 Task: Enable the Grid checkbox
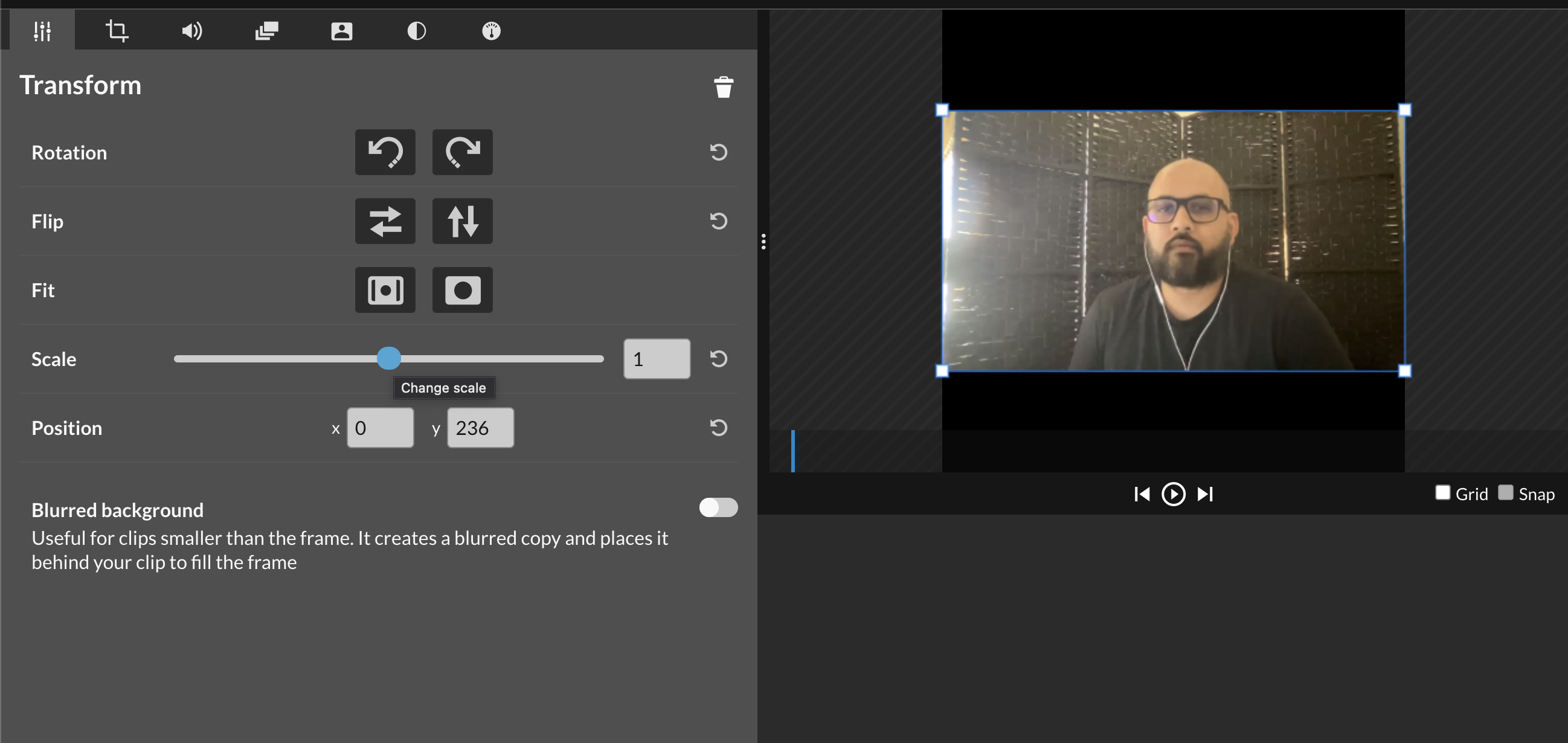1442,492
